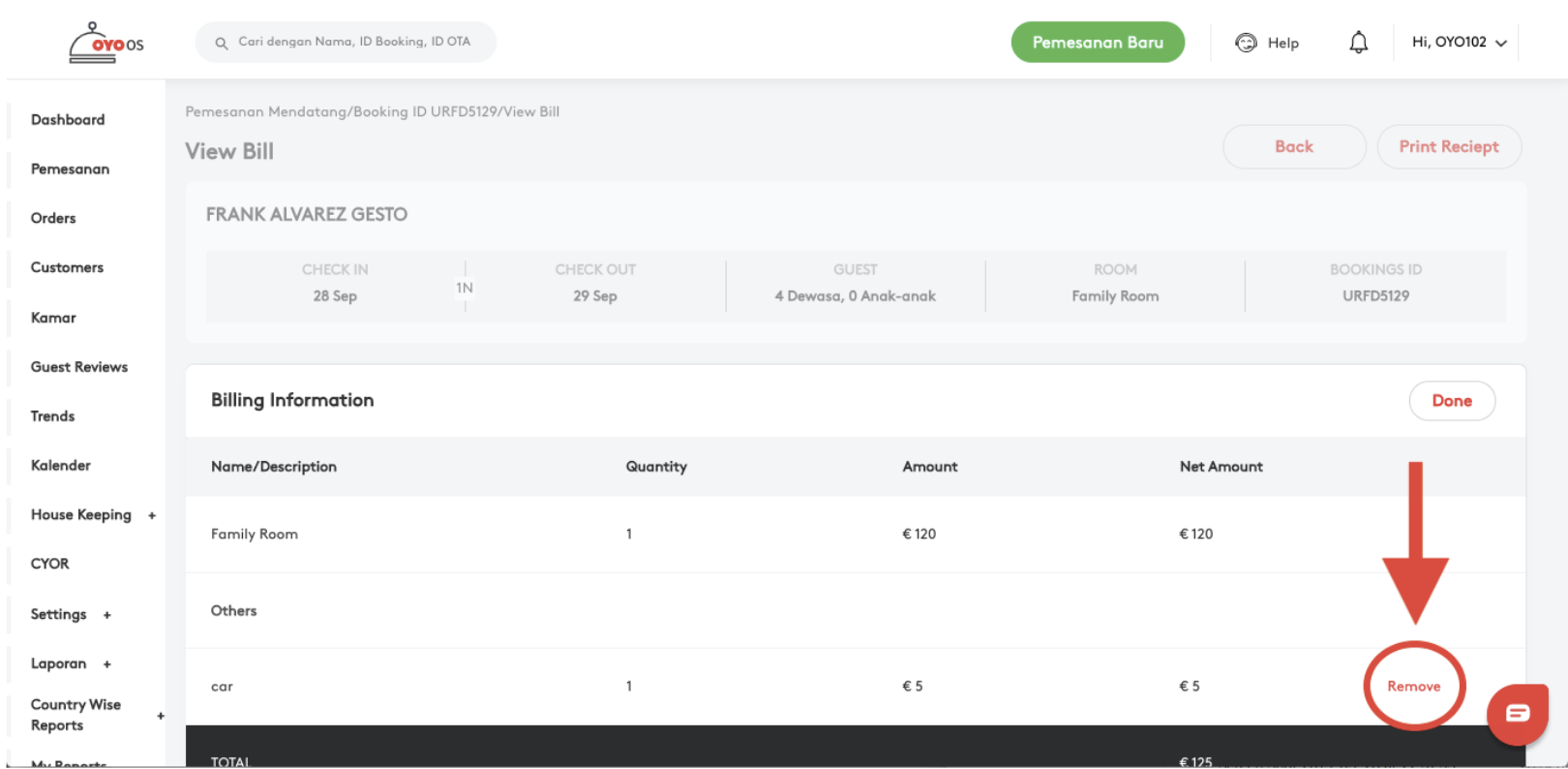Viewport: 1568px width, 769px height.
Task: Click the OYO OS logo
Action: tap(106, 43)
